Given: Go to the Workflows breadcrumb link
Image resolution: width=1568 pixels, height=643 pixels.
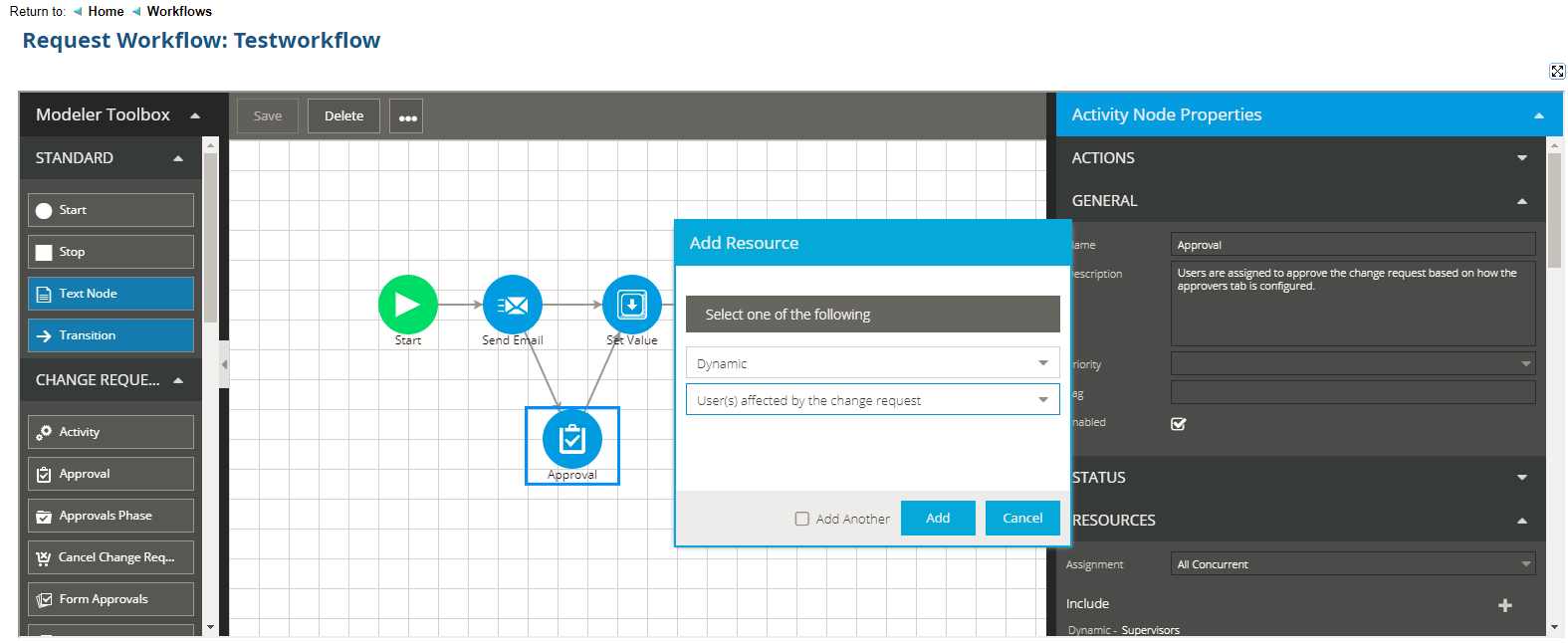Looking at the screenshot, I should click(x=179, y=12).
